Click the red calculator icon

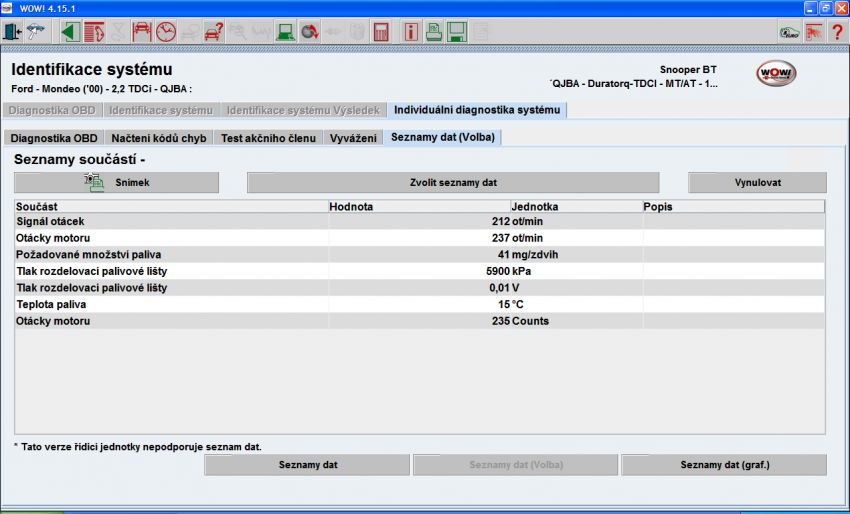[381, 32]
